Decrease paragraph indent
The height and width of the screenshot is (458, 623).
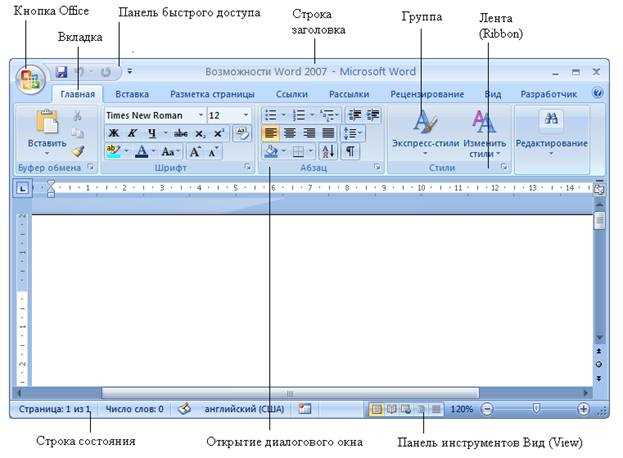[354, 115]
